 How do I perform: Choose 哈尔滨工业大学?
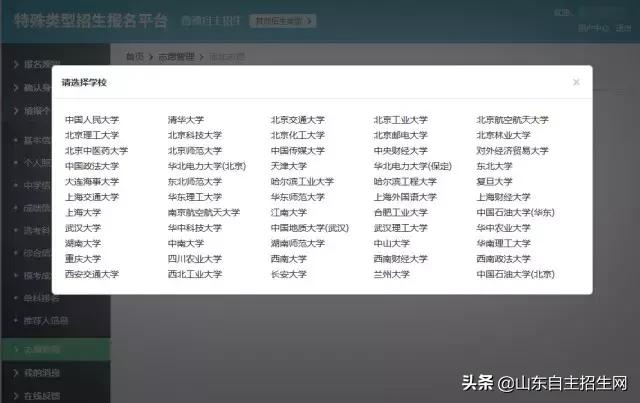tap(302, 182)
